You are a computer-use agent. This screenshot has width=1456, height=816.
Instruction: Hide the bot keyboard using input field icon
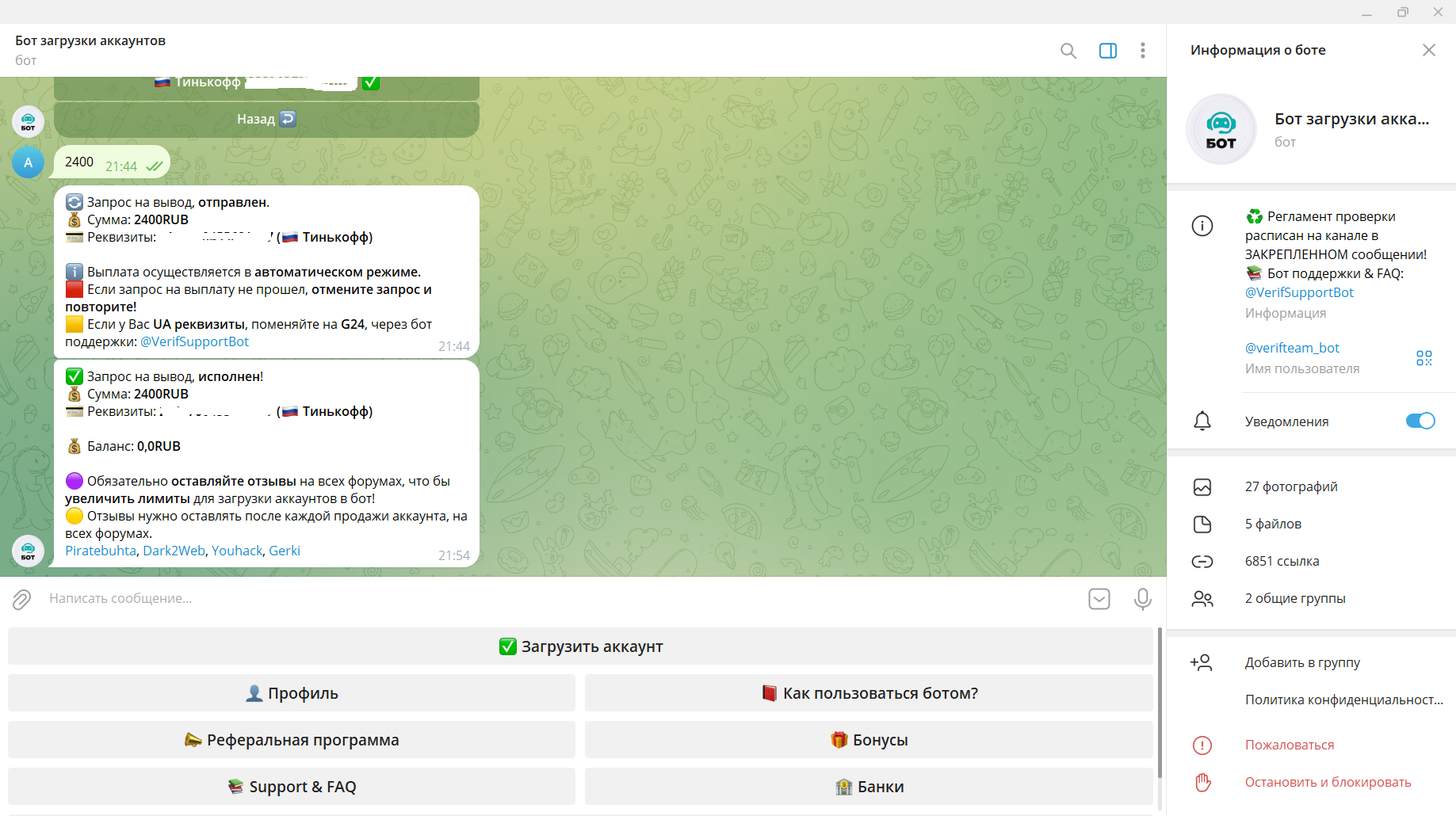tap(1099, 599)
